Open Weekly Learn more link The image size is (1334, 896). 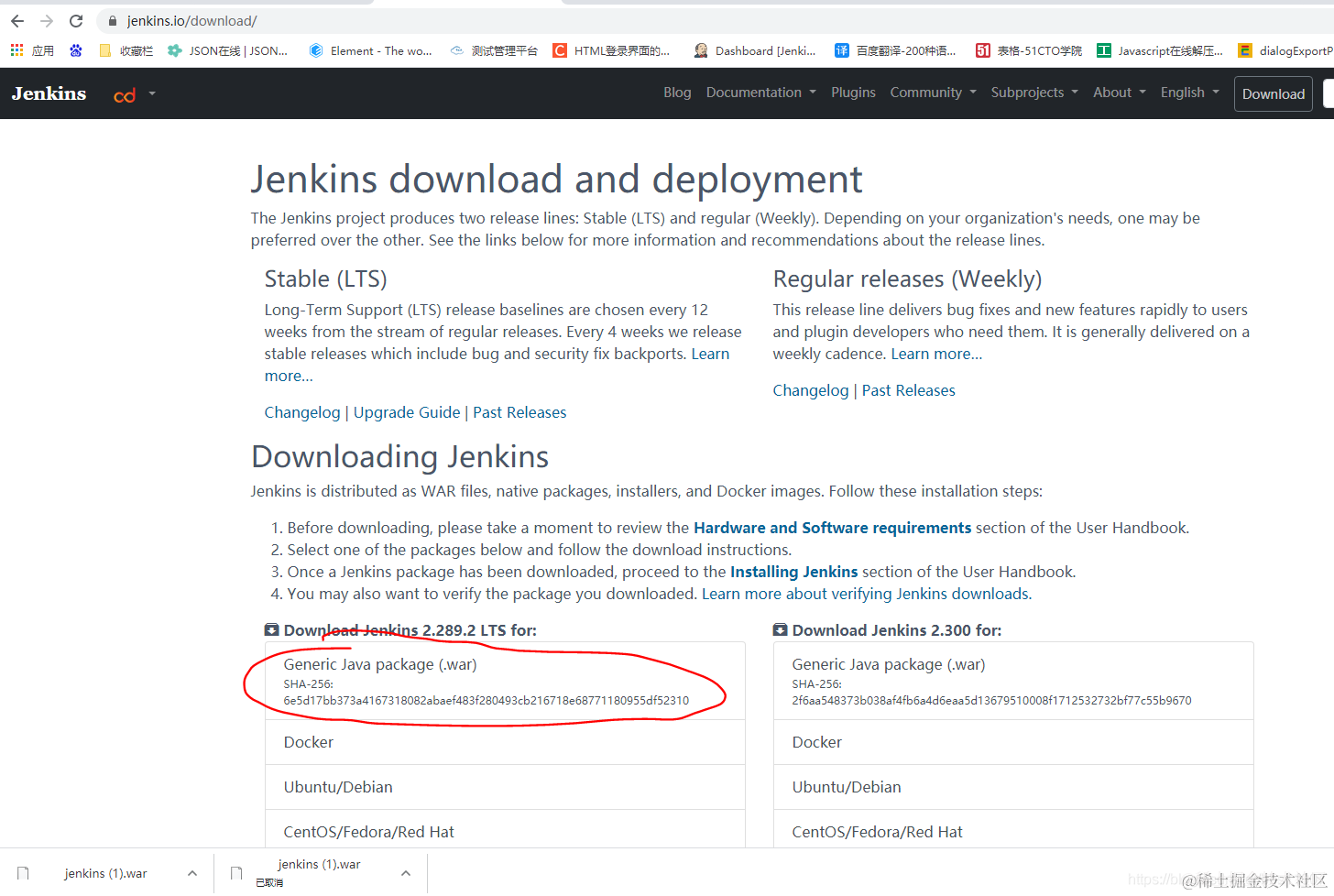936,354
